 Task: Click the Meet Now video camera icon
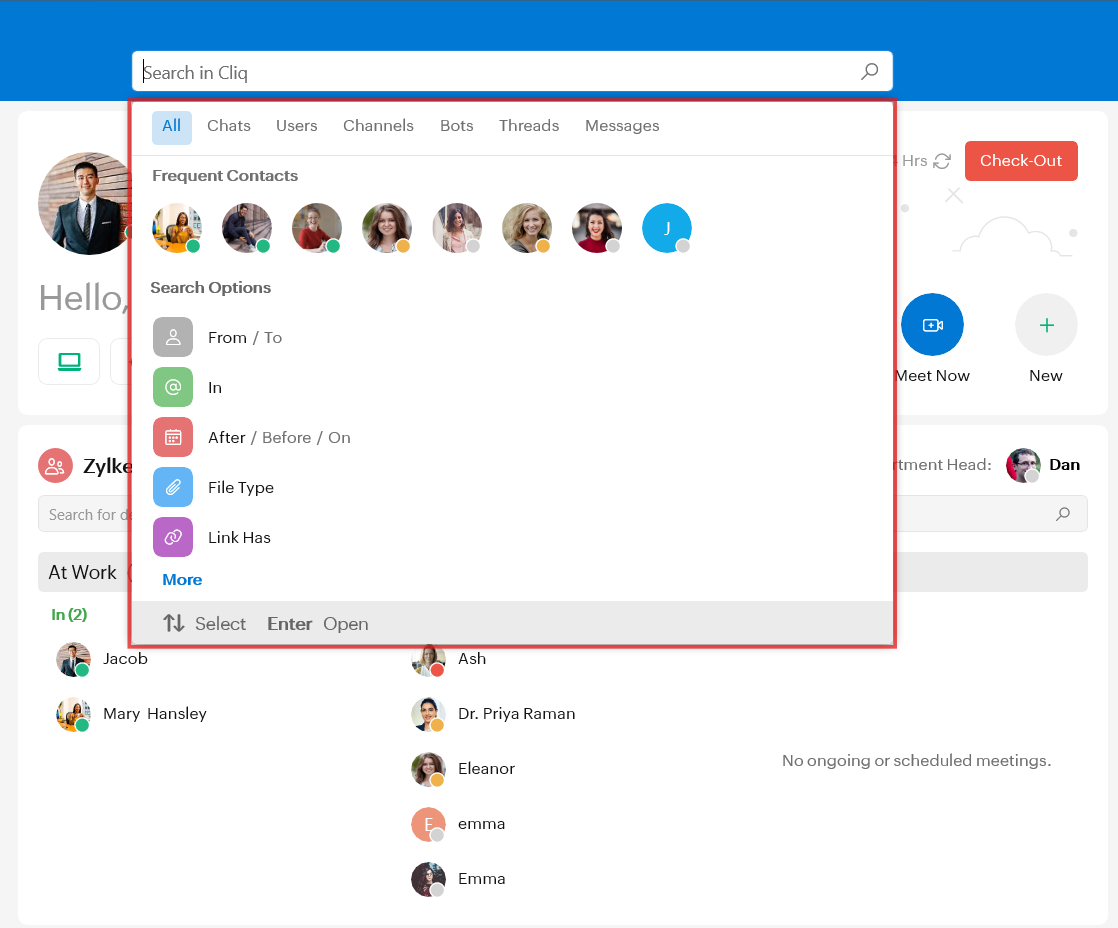(933, 325)
